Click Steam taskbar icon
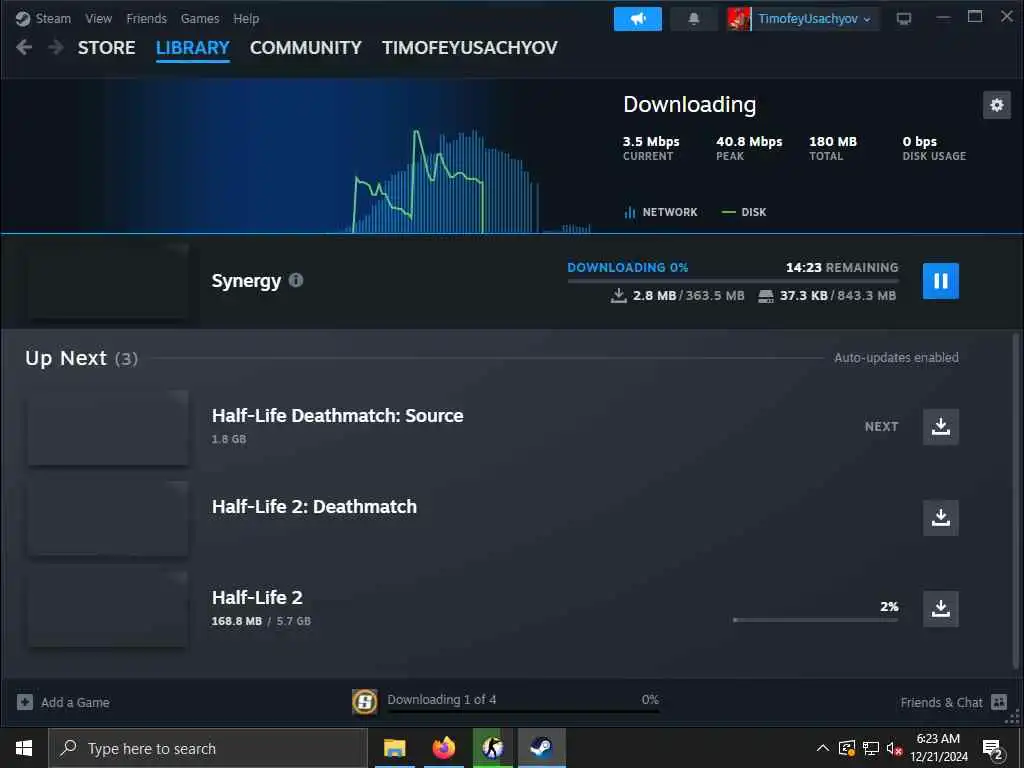Image resolution: width=1024 pixels, height=768 pixels. point(541,748)
